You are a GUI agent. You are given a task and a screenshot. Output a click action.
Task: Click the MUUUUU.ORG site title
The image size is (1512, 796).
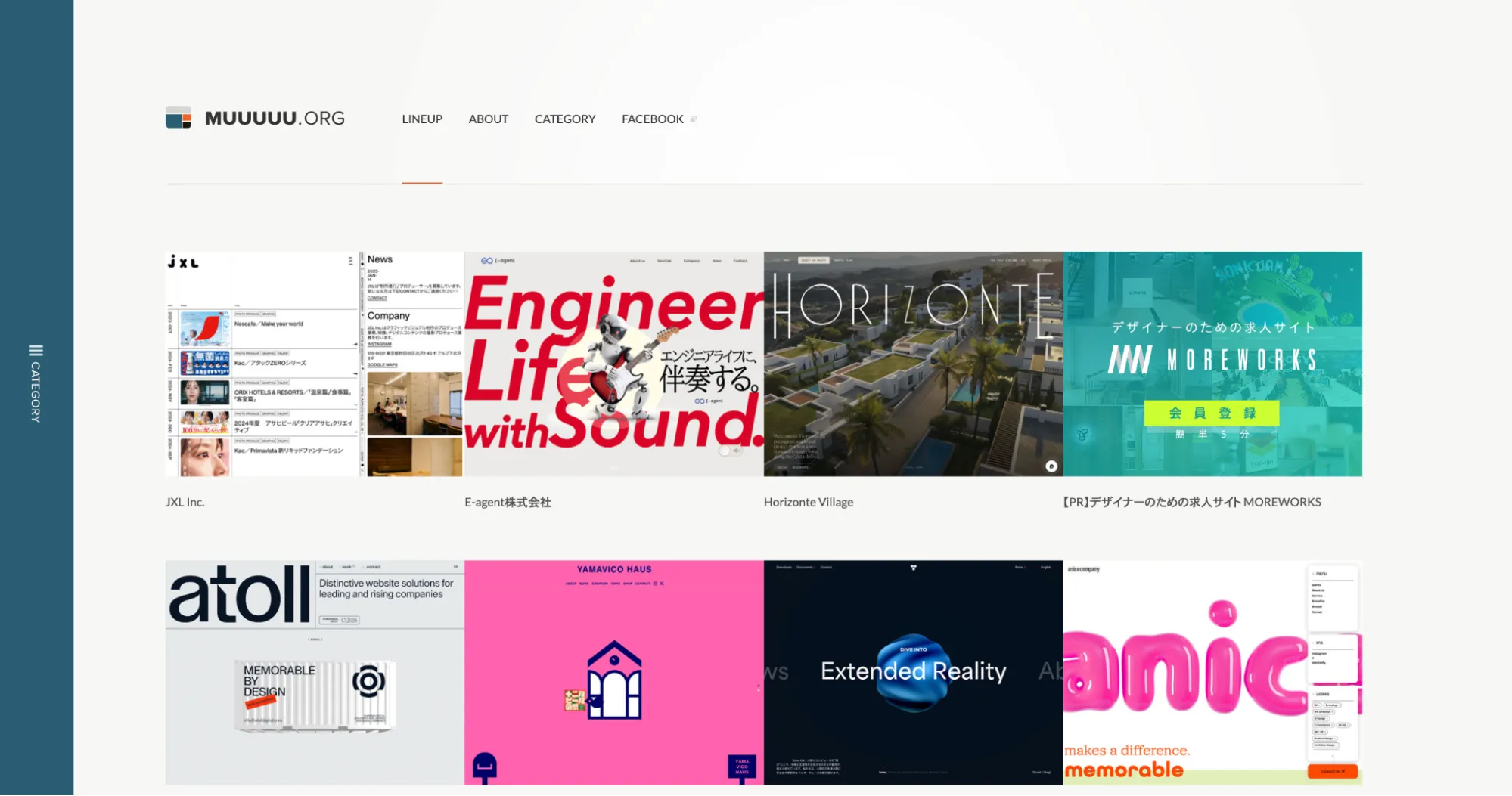pyautogui.click(x=275, y=119)
